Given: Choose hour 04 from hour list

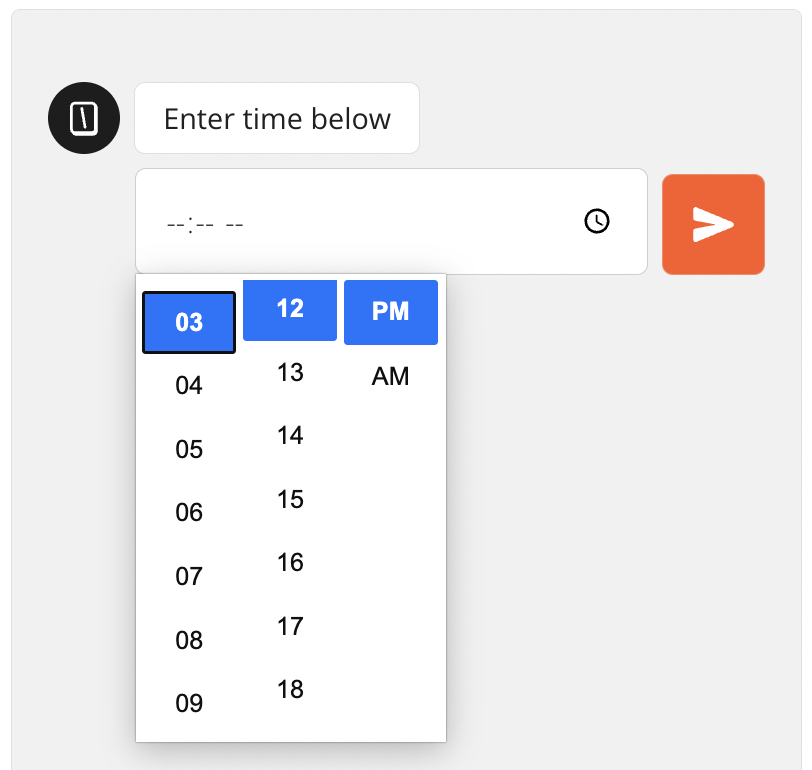Looking at the screenshot, I should click(x=189, y=386).
